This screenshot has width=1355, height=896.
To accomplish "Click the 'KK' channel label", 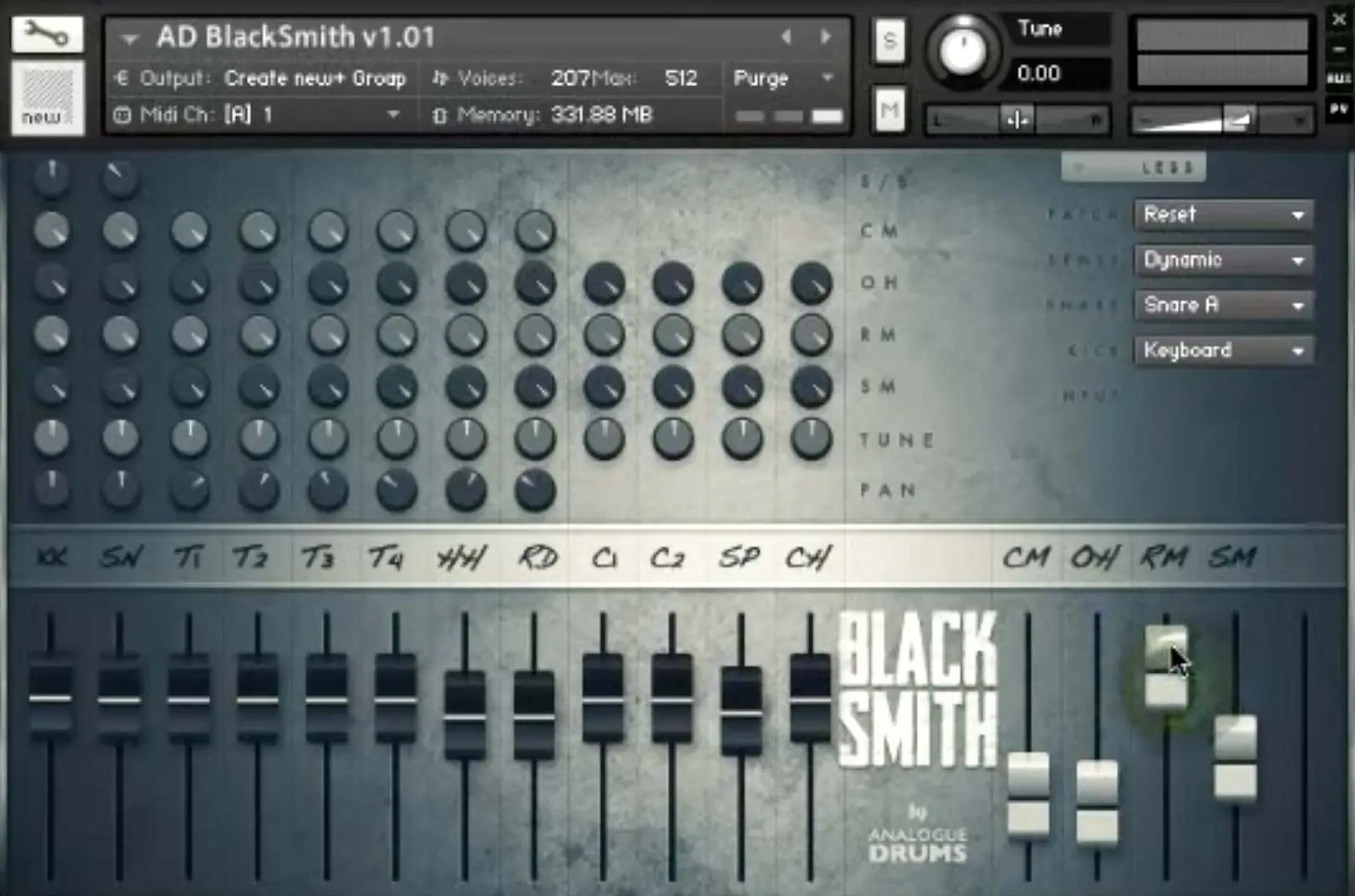I will [52, 557].
